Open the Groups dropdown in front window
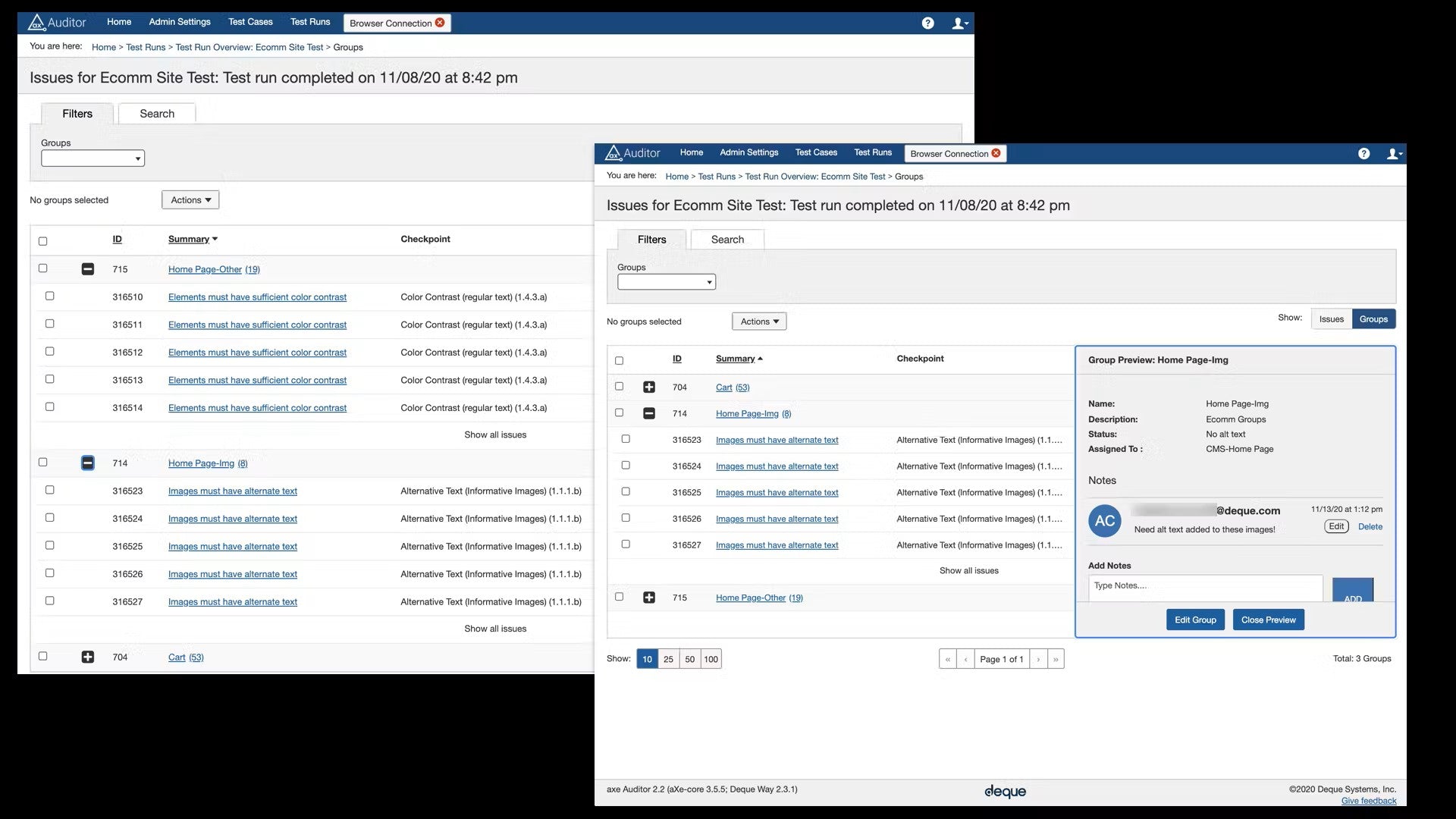This screenshot has height=819, width=1456. [x=667, y=282]
